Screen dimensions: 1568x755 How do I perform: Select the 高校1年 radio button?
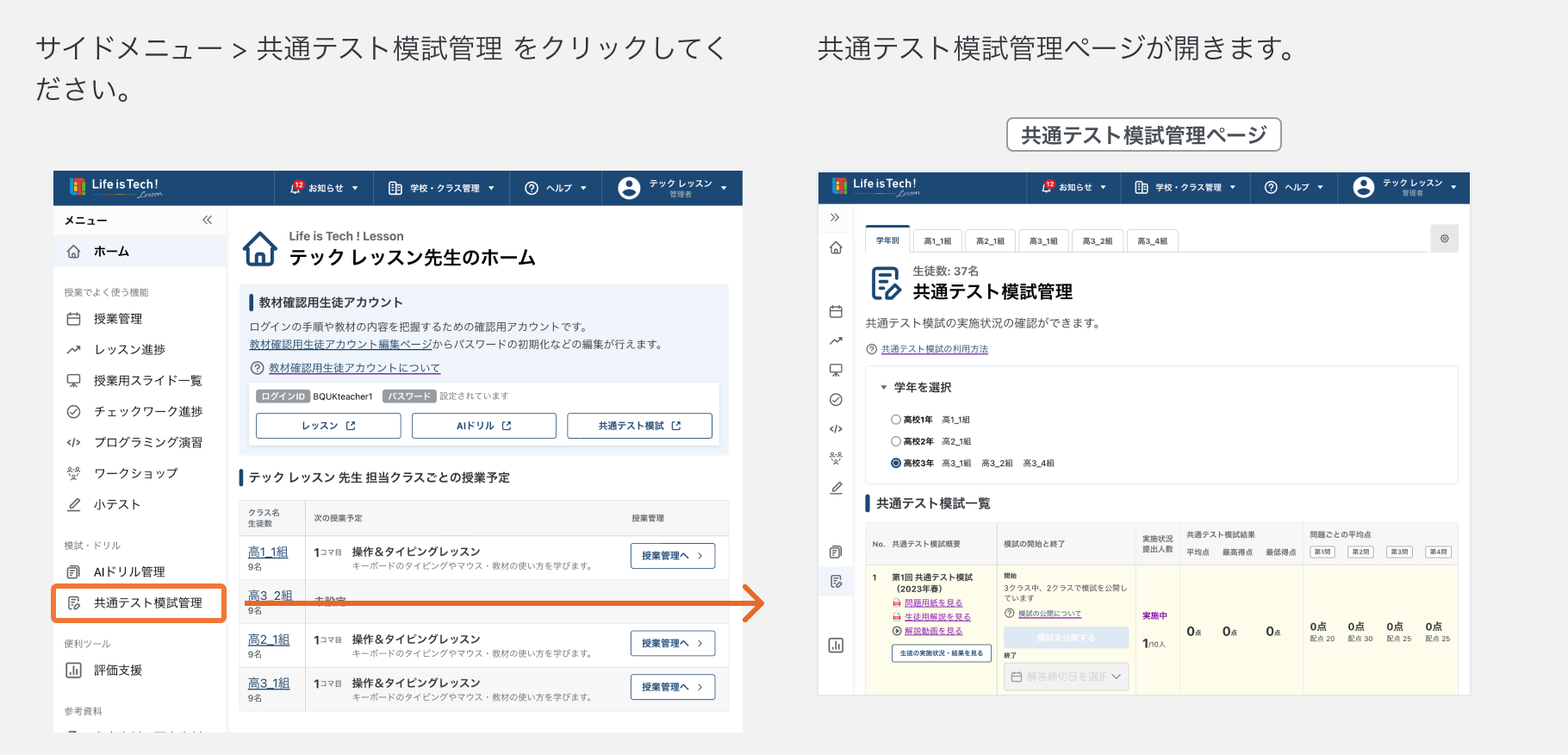pyautogui.click(x=896, y=420)
